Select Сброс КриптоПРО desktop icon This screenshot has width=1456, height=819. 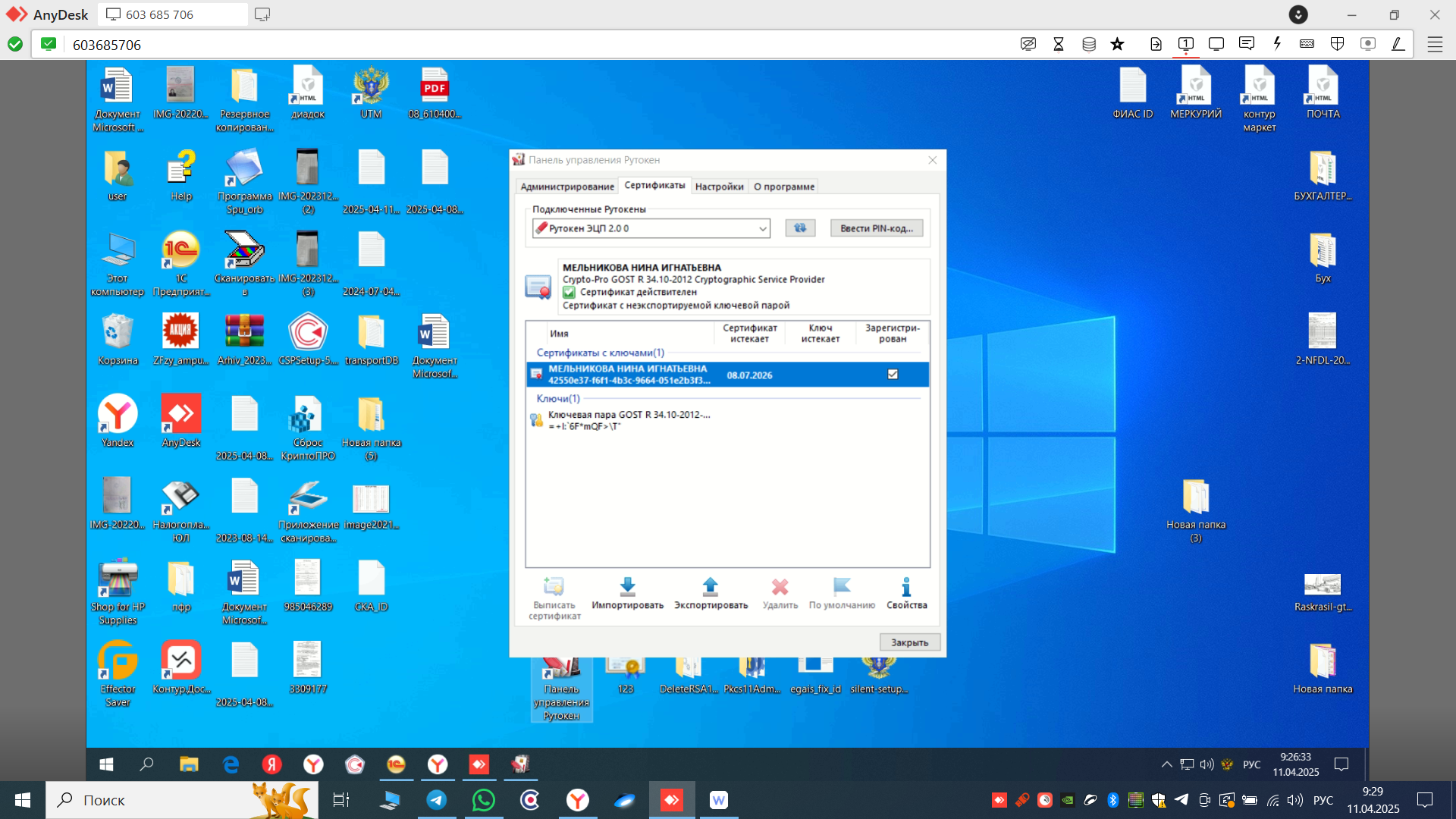pyautogui.click(x=308, y=428)
